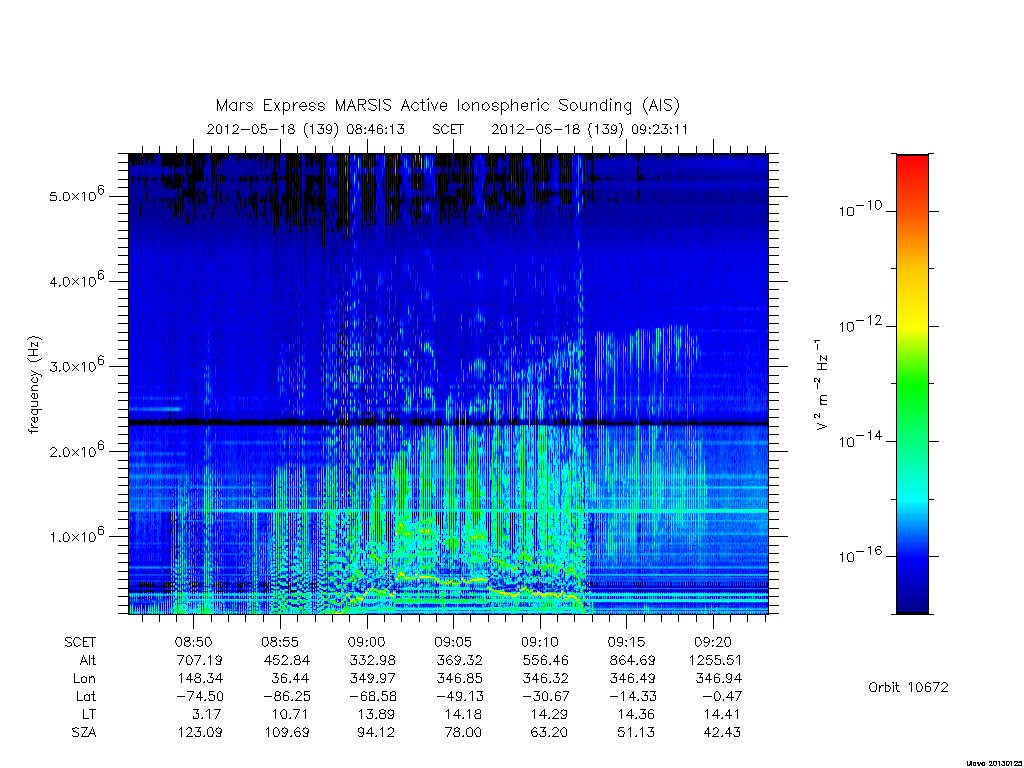Click the latitude value -30.67
The width and height of the screenshot is (1024, 768).
click(x=547, y=697)
